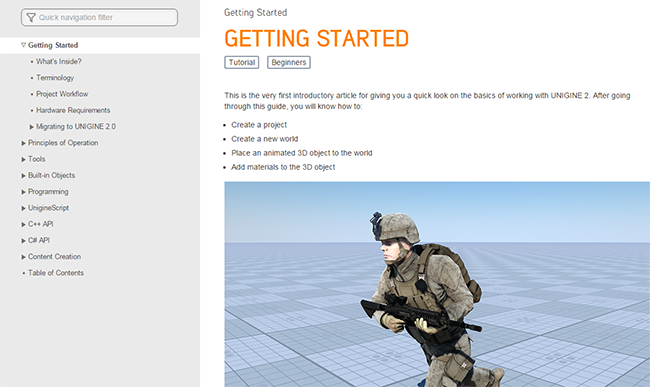This screenshot has width=650, height=387.
Task: Click the soldier render image
Action: [x=437, y=284]
